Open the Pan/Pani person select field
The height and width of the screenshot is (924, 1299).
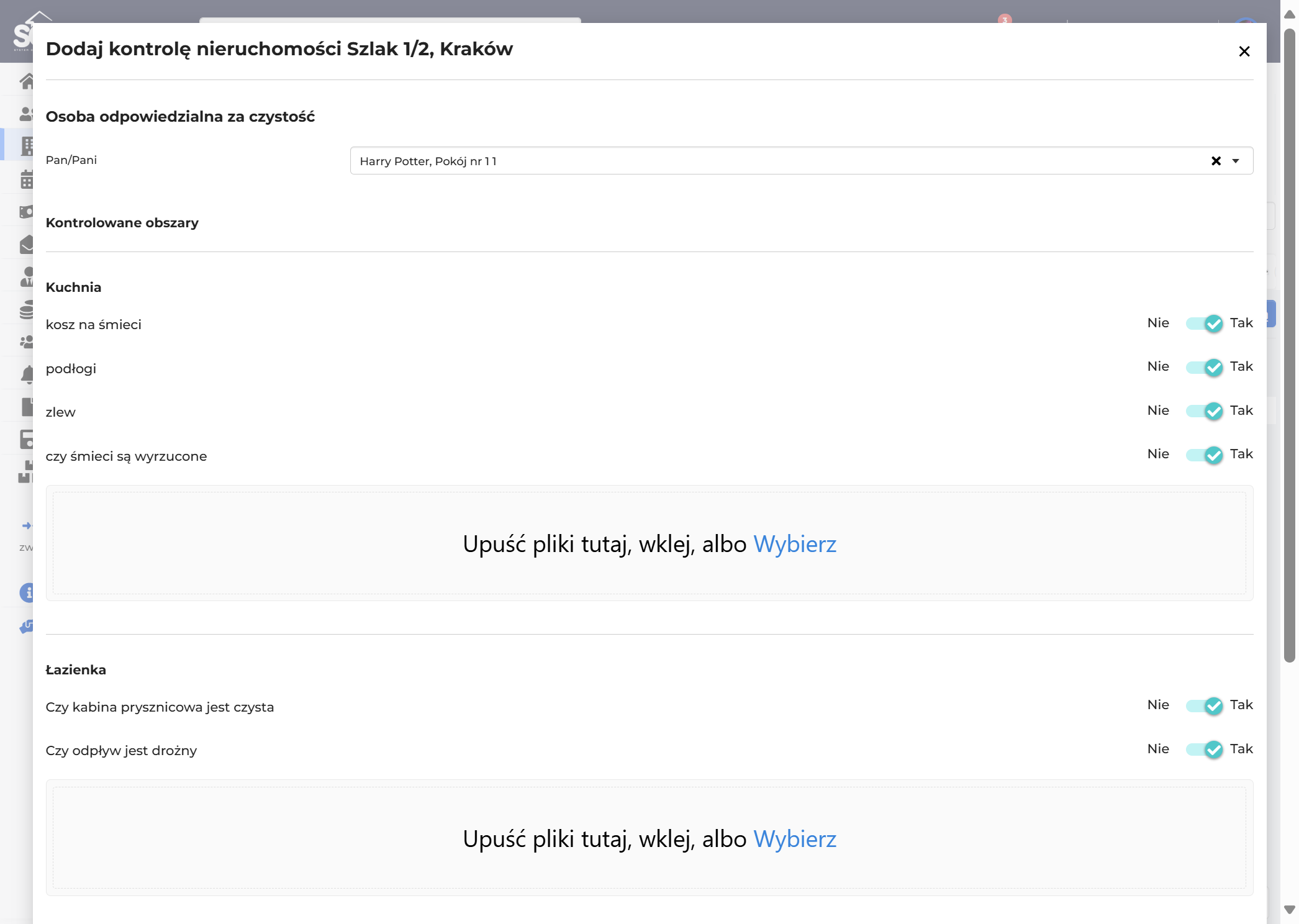click(801, 161)
